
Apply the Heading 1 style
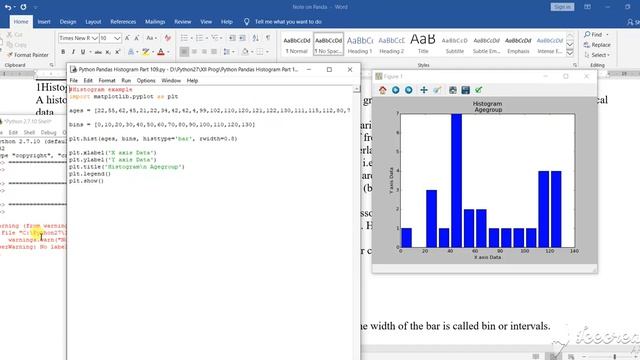pyautogui.click(x=360, y=44)
